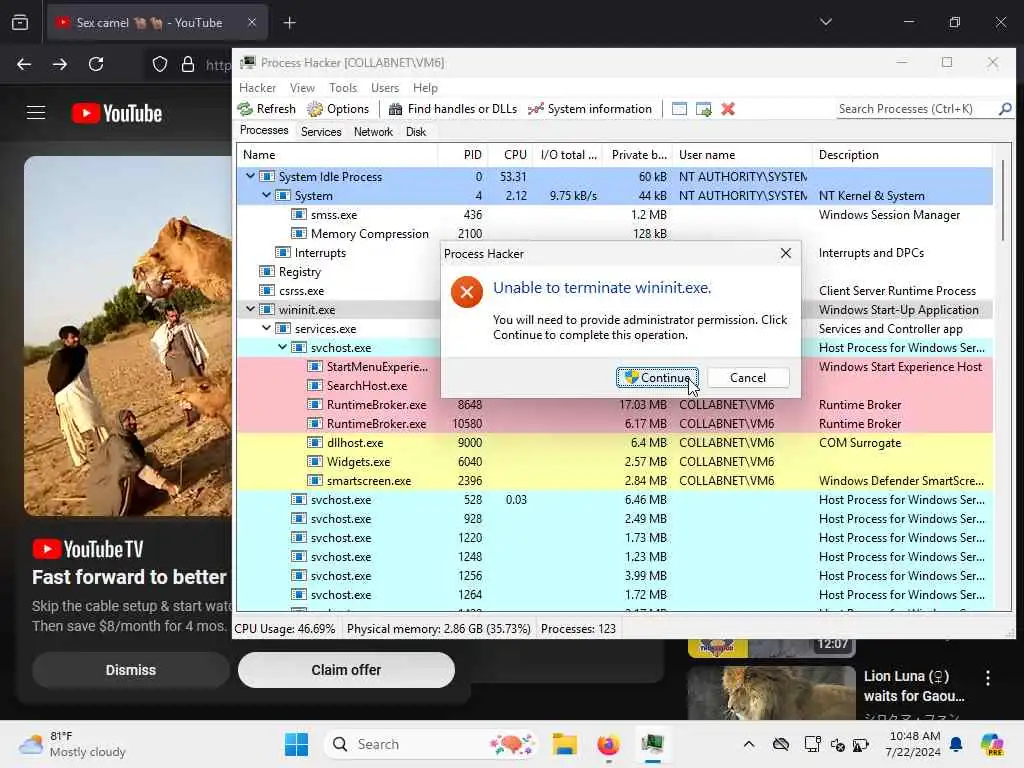Switch to the Disk tab
The width and height of the screenshot is (1024, 768).
click(415, 131)
